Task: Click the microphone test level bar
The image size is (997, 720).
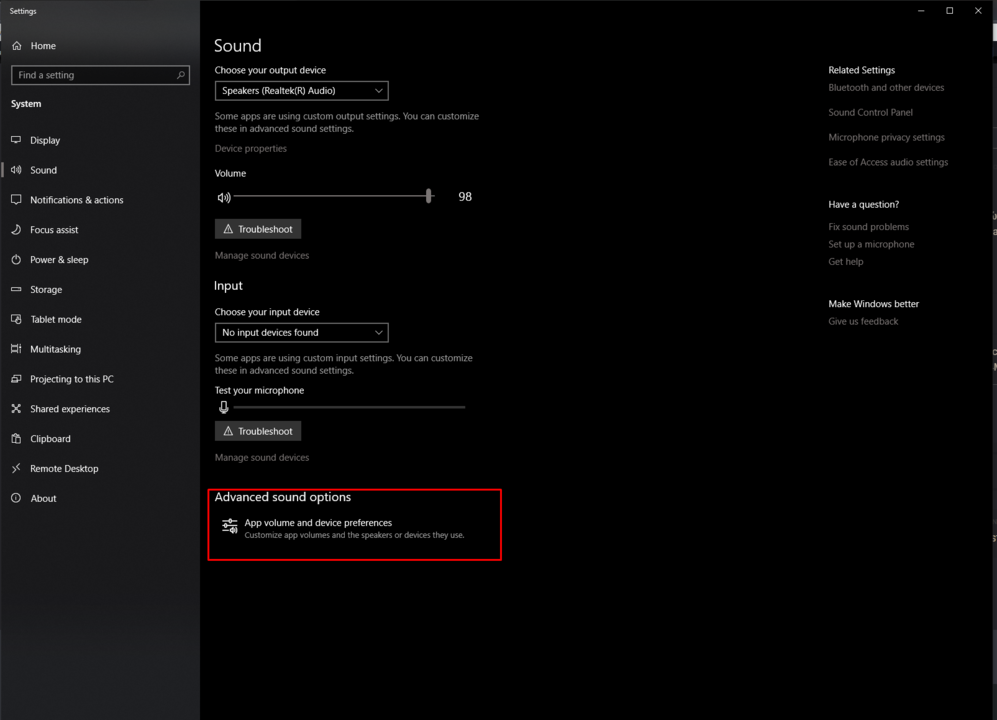Action: click(349, 407)
